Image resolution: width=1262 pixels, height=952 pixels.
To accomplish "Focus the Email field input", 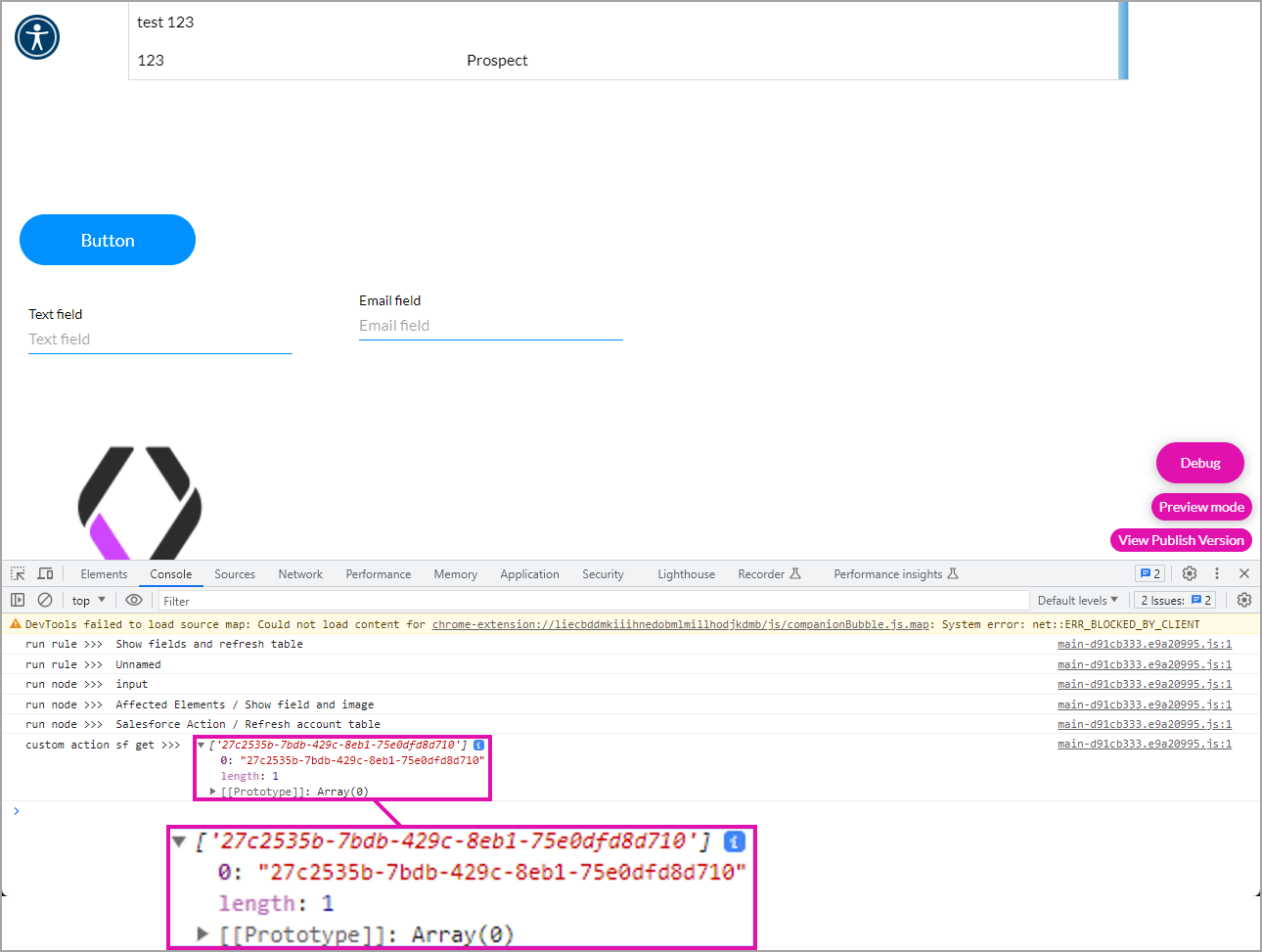I will point(491,326).
